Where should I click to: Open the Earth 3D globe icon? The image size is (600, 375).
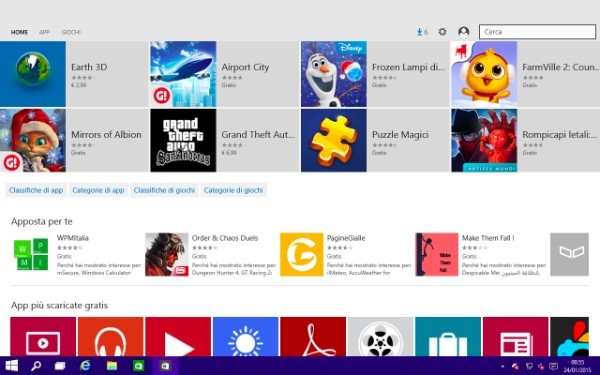pos(33,74)
